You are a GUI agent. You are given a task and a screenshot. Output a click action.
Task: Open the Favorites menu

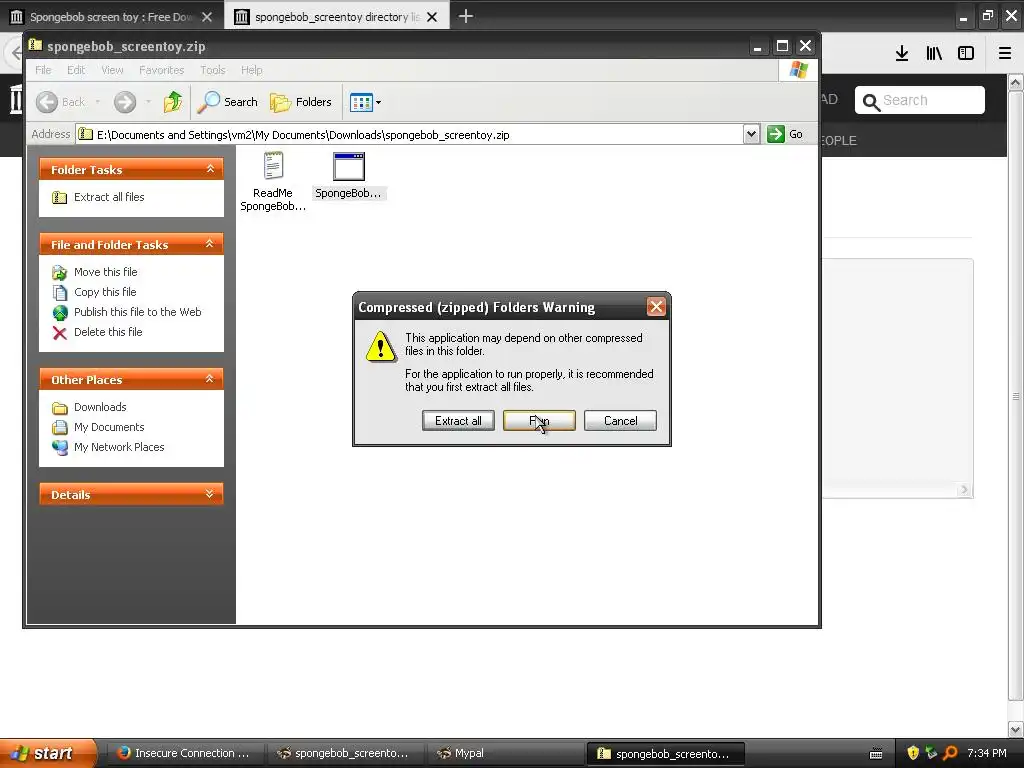161,70
